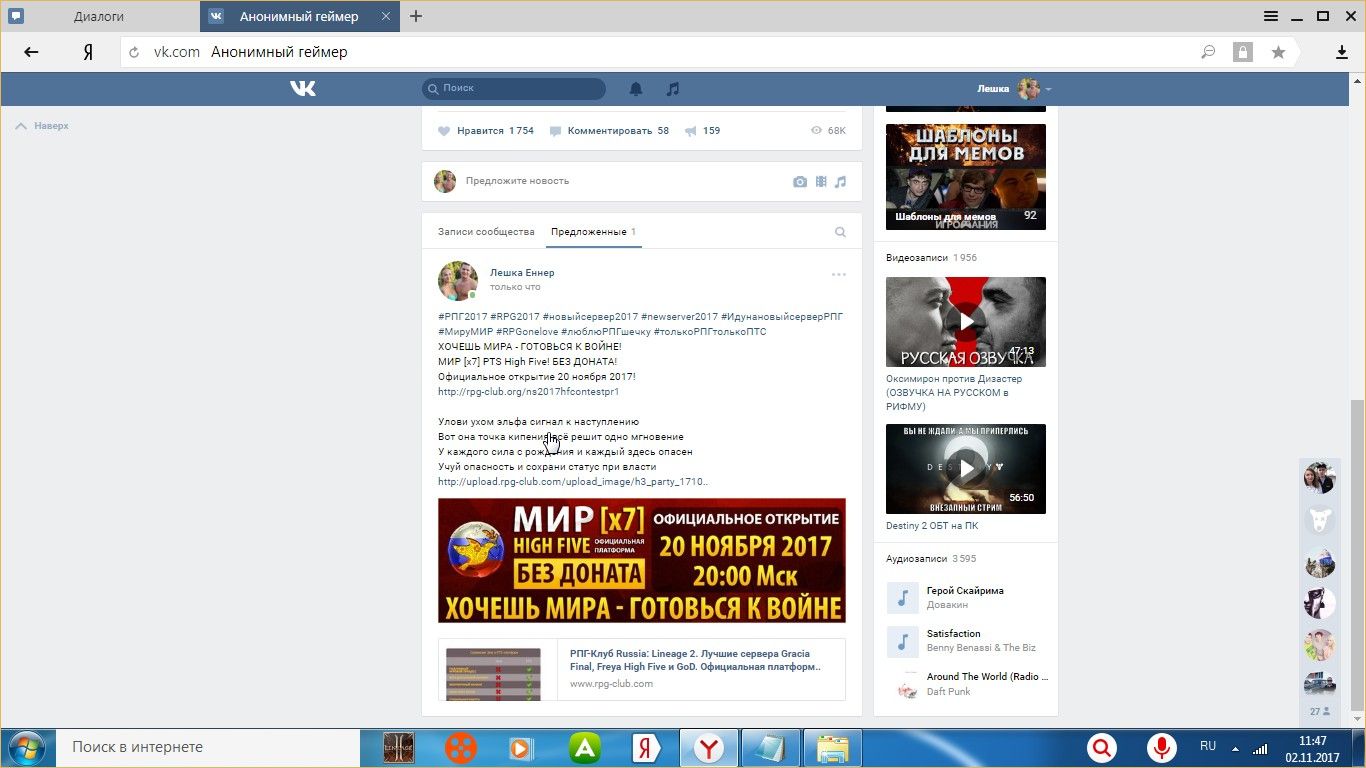Click Комментировать 58 button
The image size is (1366, 768).
click(609, 131)
